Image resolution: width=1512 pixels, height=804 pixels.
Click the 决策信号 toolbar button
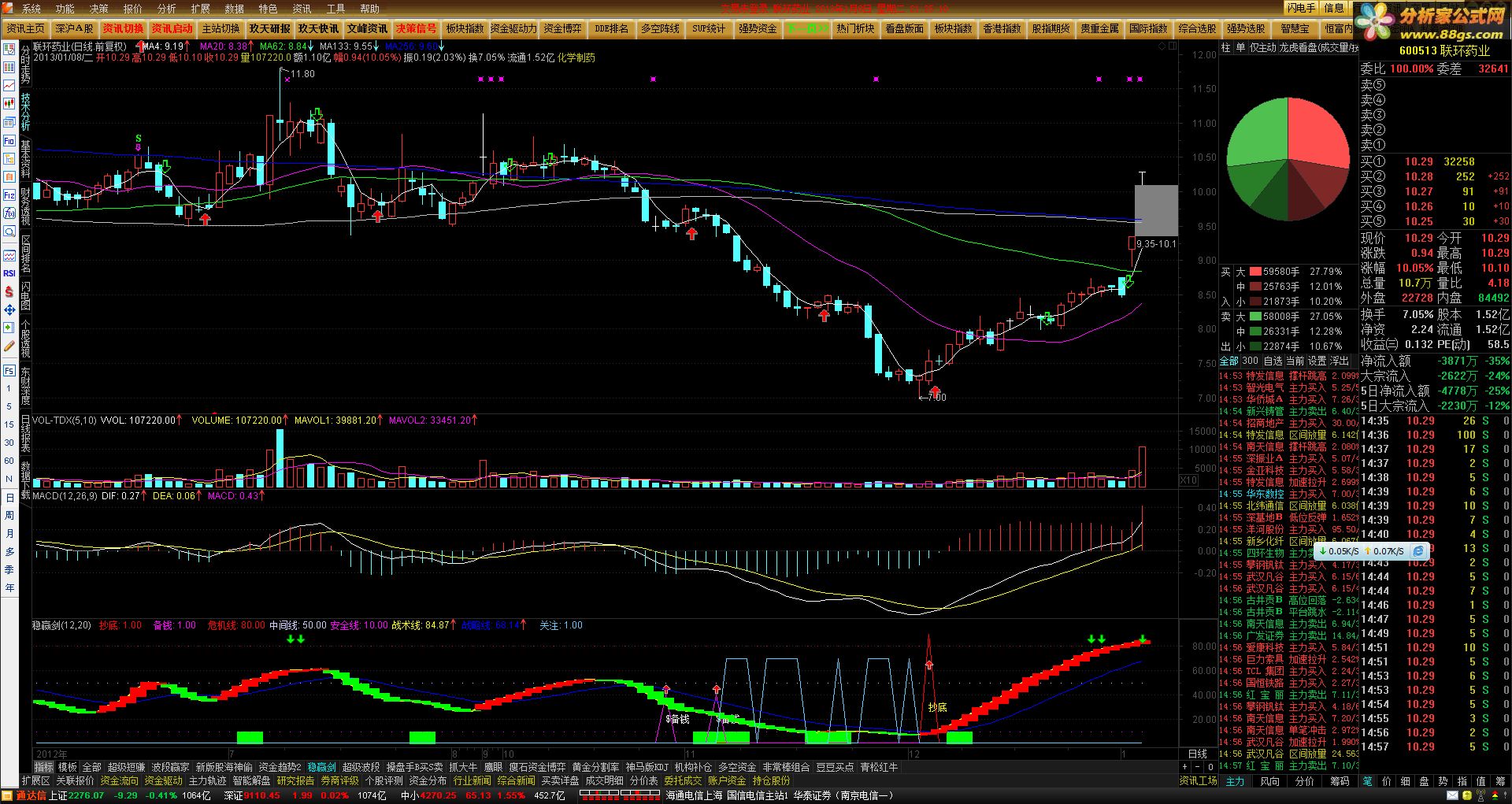coord(416,28)
